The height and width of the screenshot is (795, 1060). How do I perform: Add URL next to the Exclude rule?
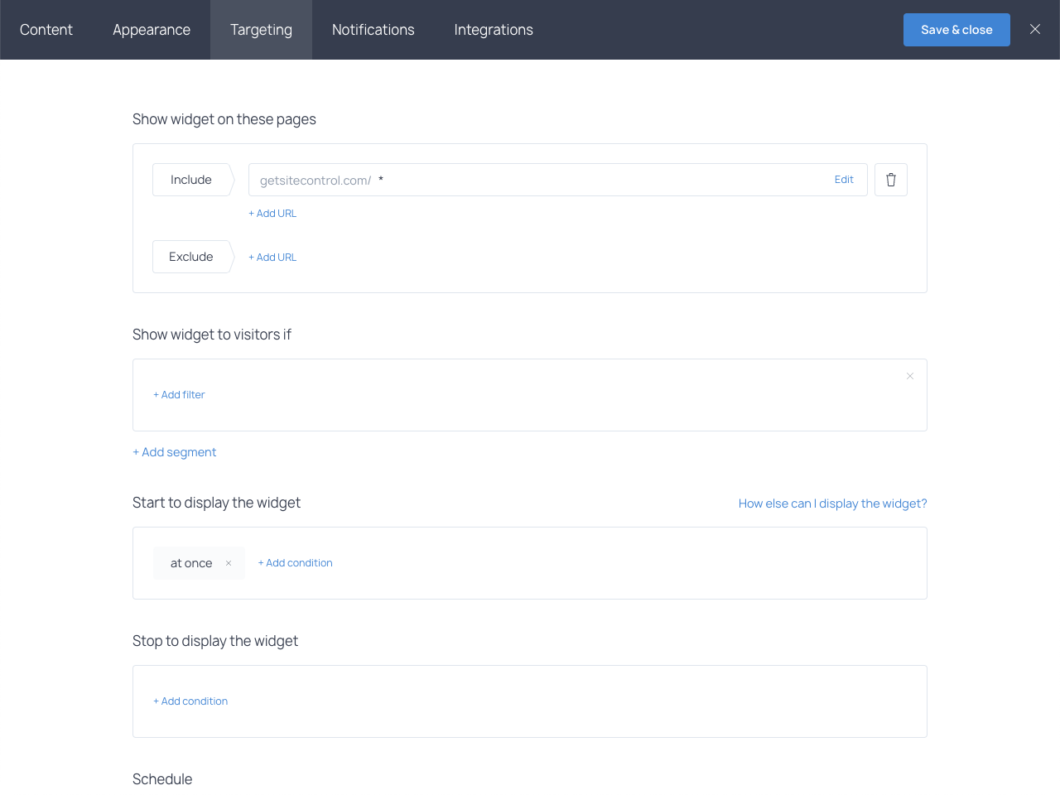[x=272, y=257]
